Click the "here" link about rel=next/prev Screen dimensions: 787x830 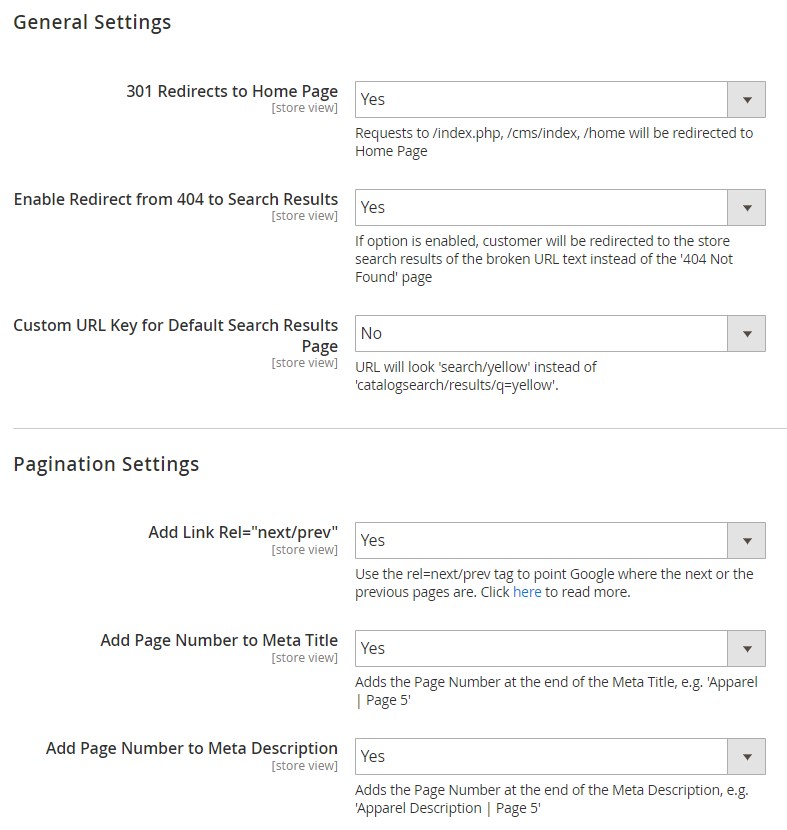pyautogui.click(x=527, y=592)
